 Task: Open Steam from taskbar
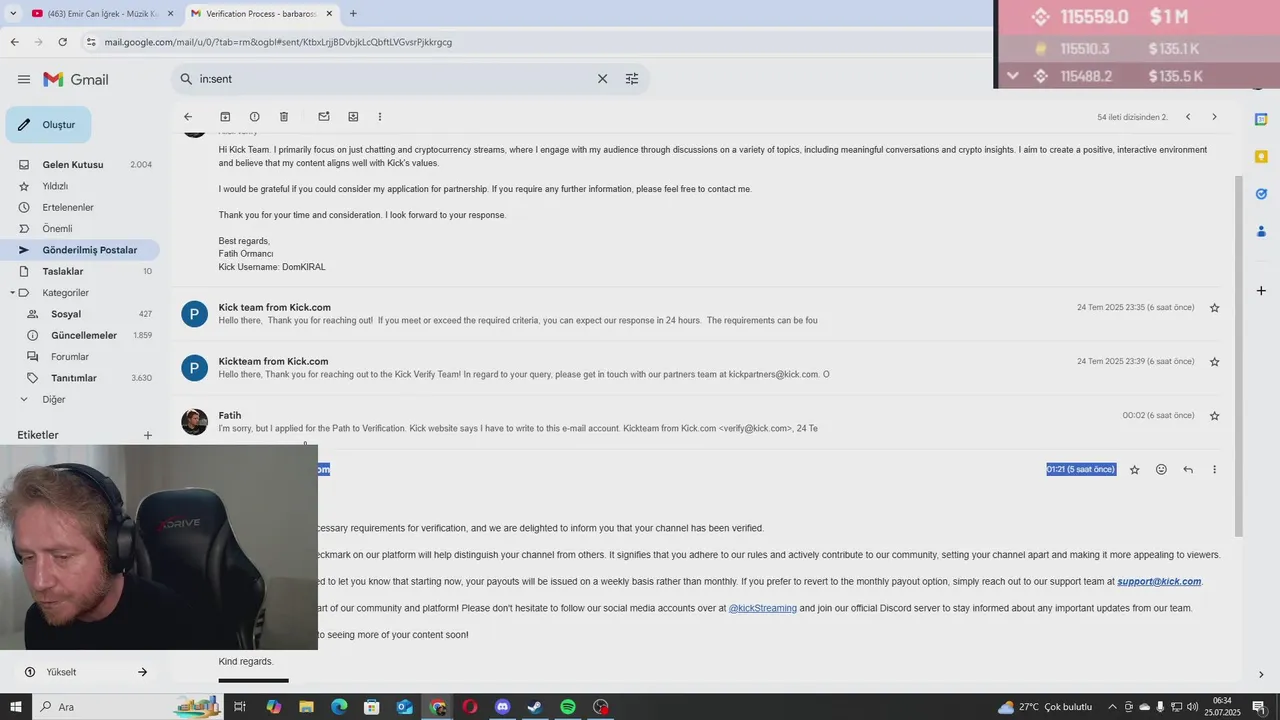(x=535, y=707)
